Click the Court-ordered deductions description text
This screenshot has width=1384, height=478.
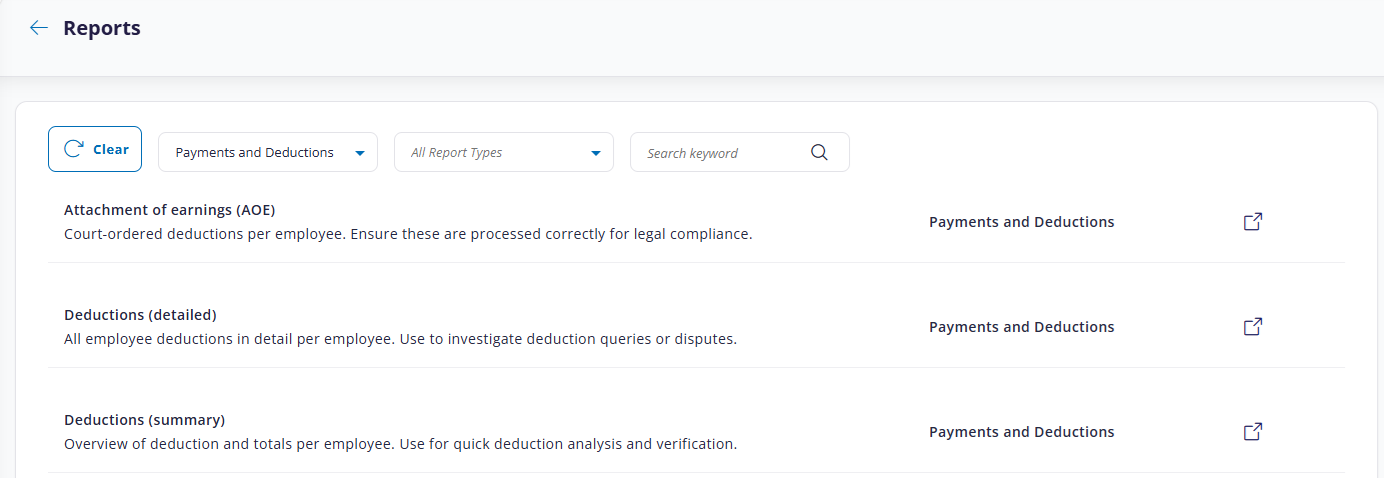(x=407, y=234)
